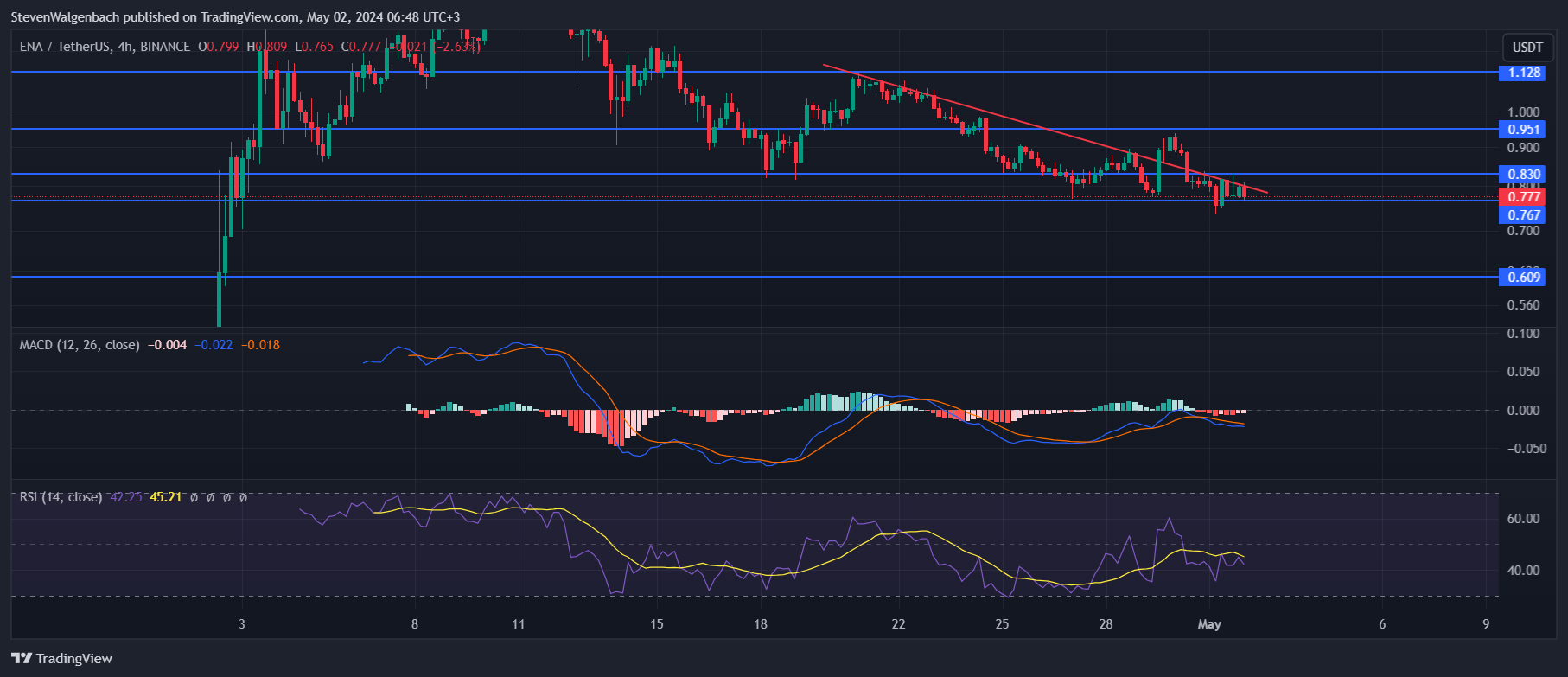Click the 60.00 RSI axis label
Screen dimensions: 1568x677
(1523, 519)
